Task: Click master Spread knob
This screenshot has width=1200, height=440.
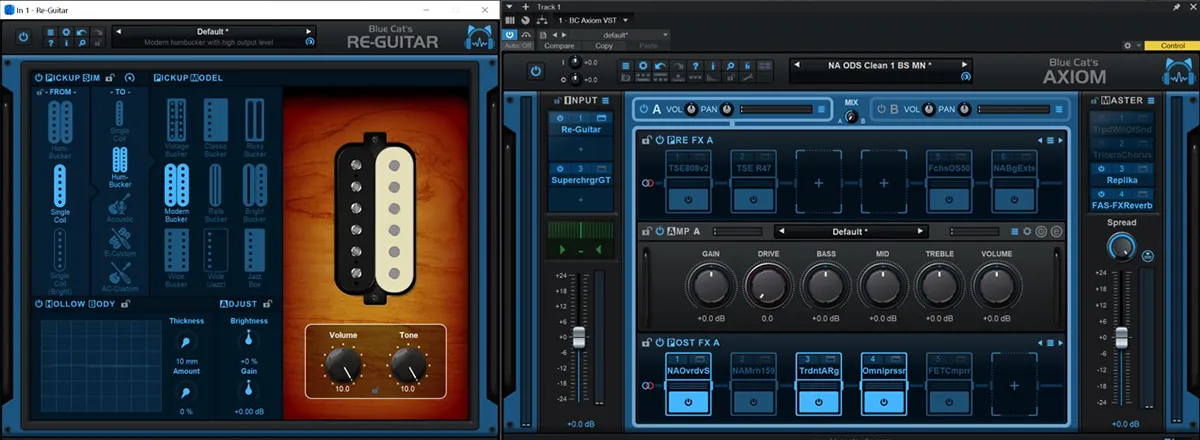Action: [1122, 245]
